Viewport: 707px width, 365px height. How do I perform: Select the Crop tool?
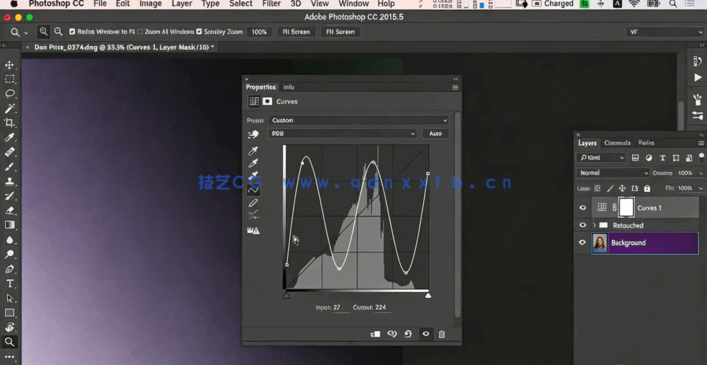pos(9,123)
